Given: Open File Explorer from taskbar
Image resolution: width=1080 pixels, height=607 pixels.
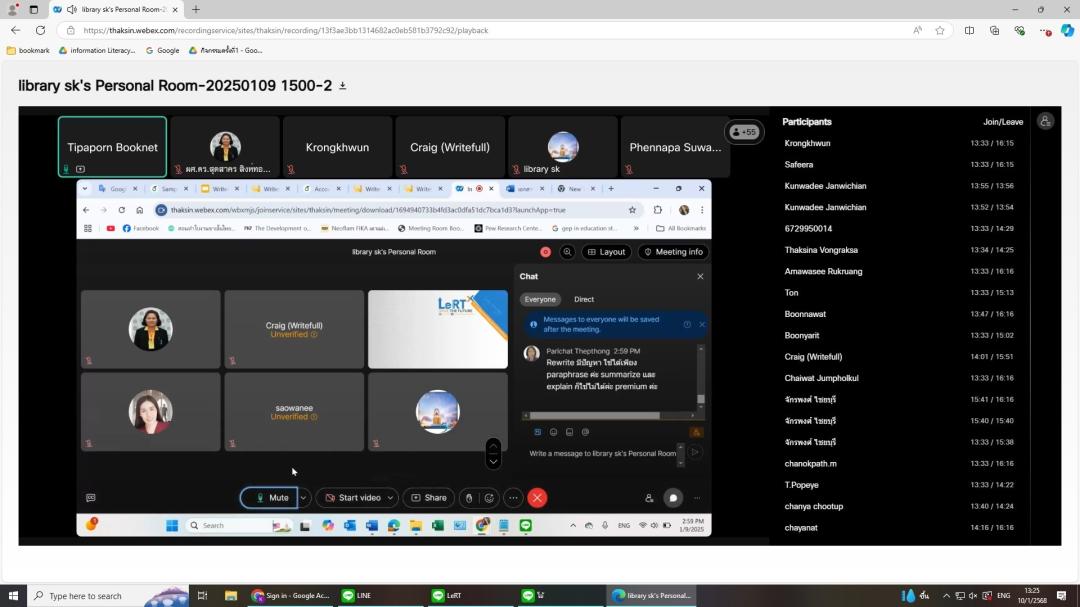Looking at the screenshot, I should click(231, 595).
